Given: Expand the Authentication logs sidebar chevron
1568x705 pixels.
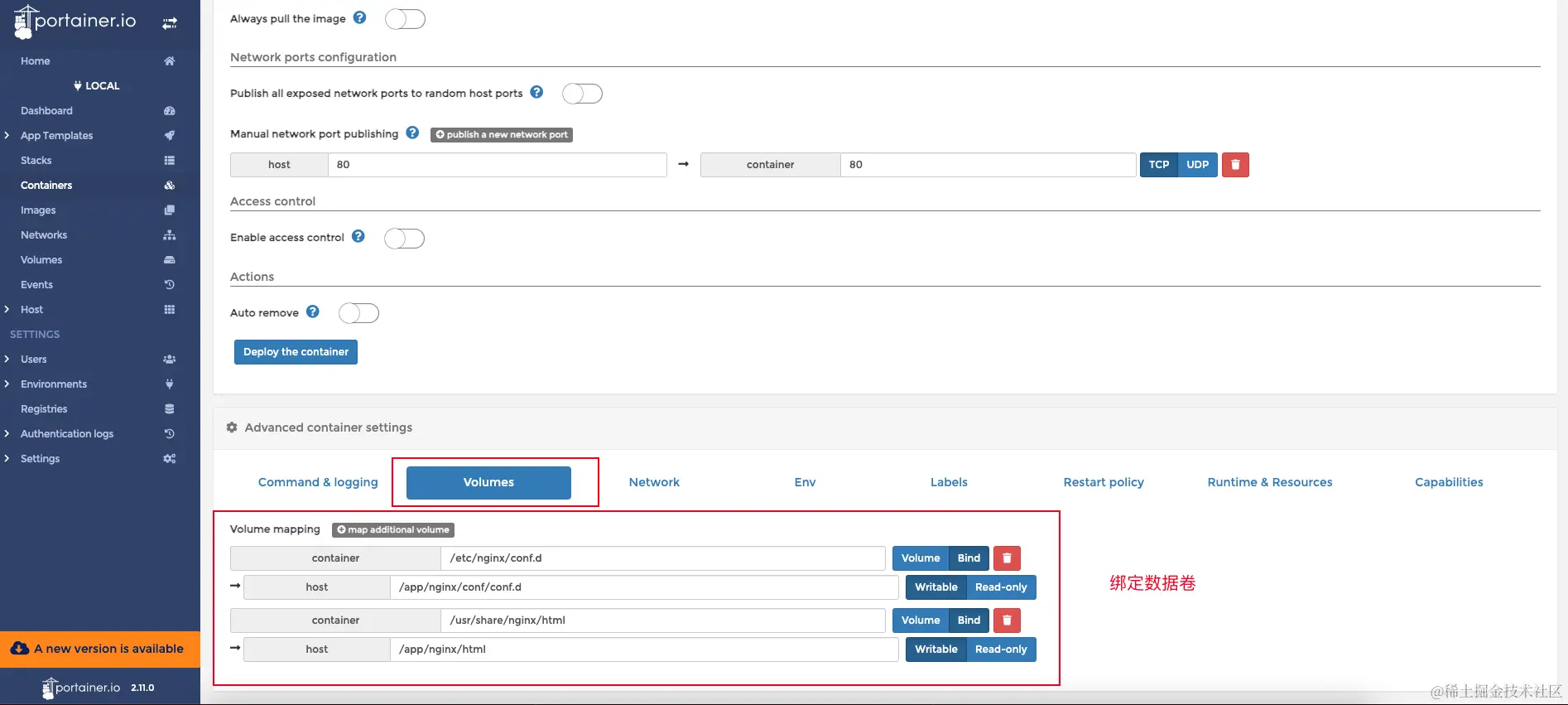Looking at the screenshot, I should click(x=7, y=434).
